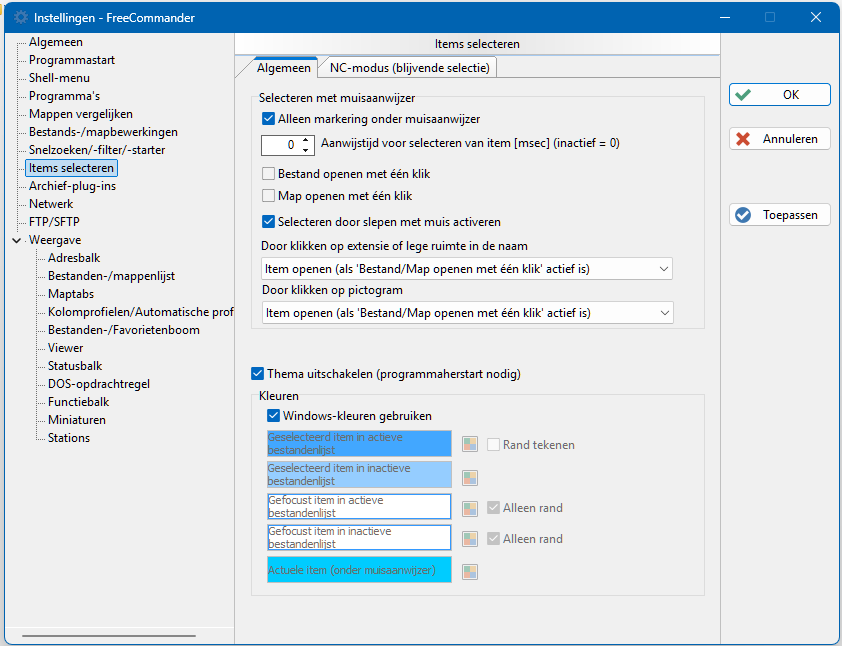The width and height of the screenshot is (842, 646).
Task: Click the horizontal scrollbar under settings tree
Action: [x=109, y=636]
